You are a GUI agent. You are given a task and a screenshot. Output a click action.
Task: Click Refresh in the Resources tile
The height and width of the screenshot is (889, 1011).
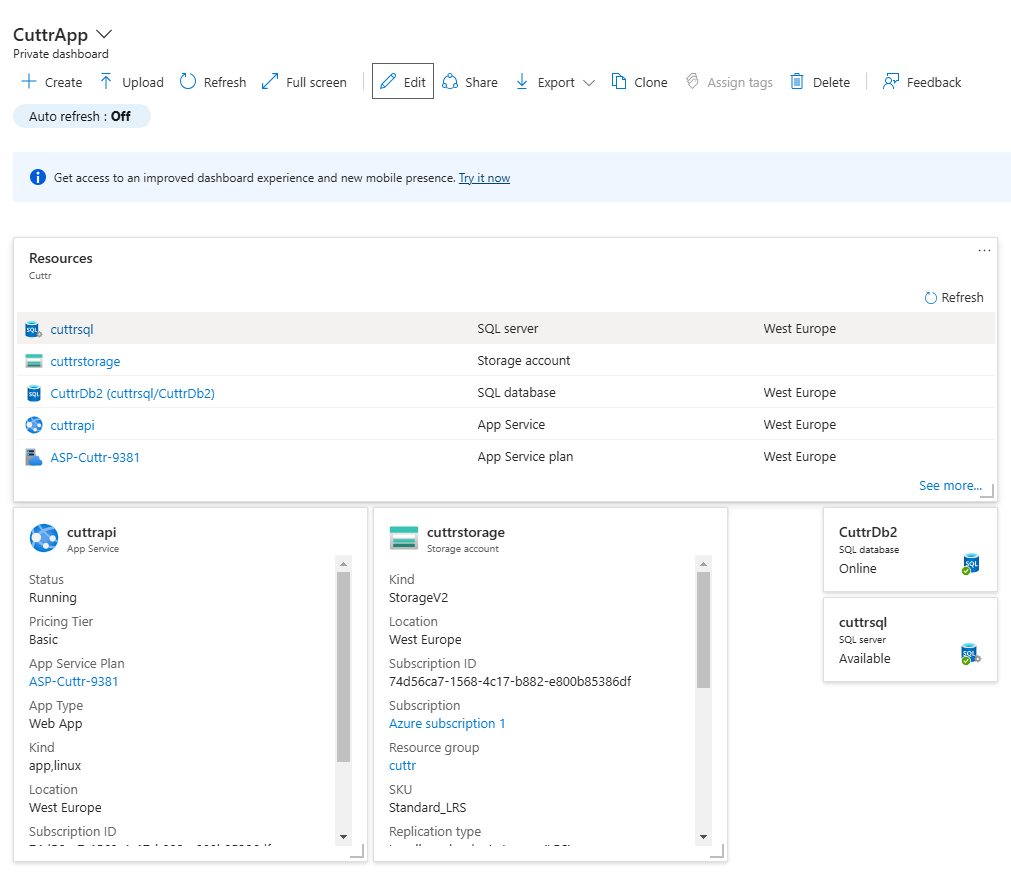click(x=954, y=298)
